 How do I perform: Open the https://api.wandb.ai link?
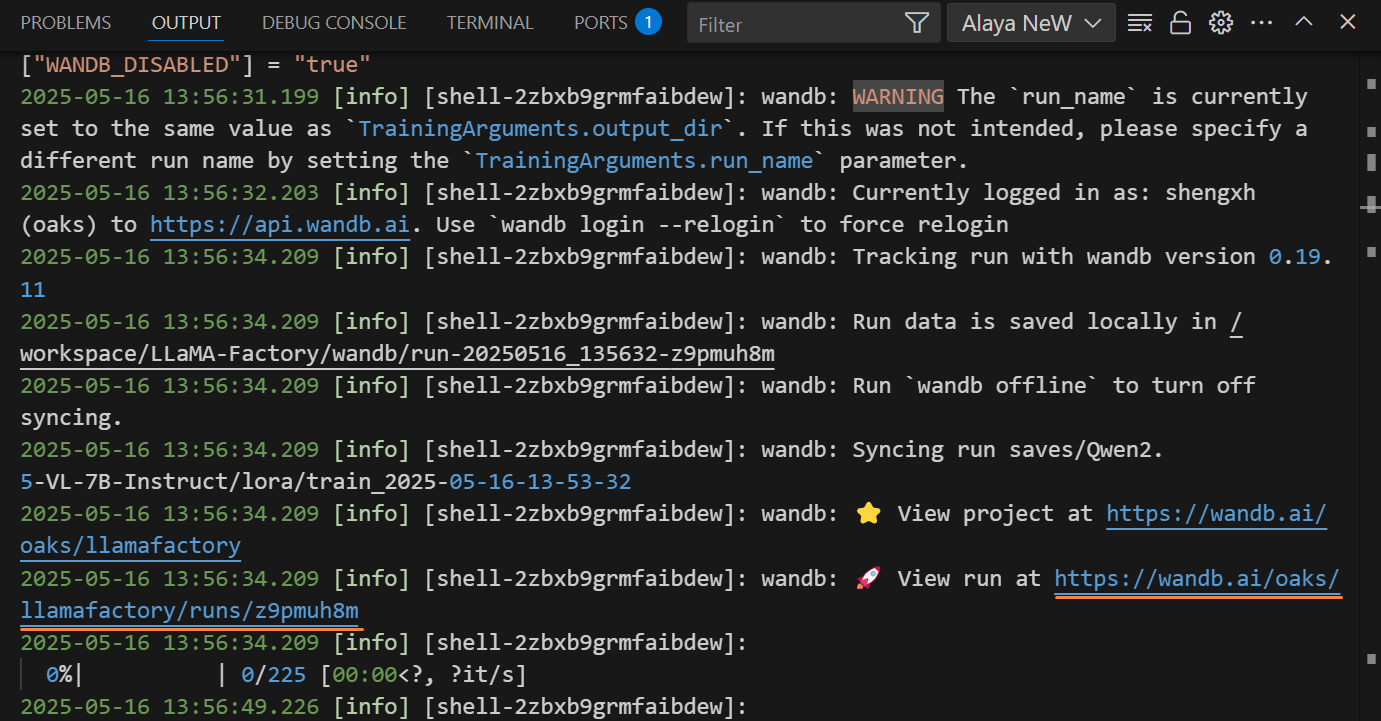pos(280,225)
